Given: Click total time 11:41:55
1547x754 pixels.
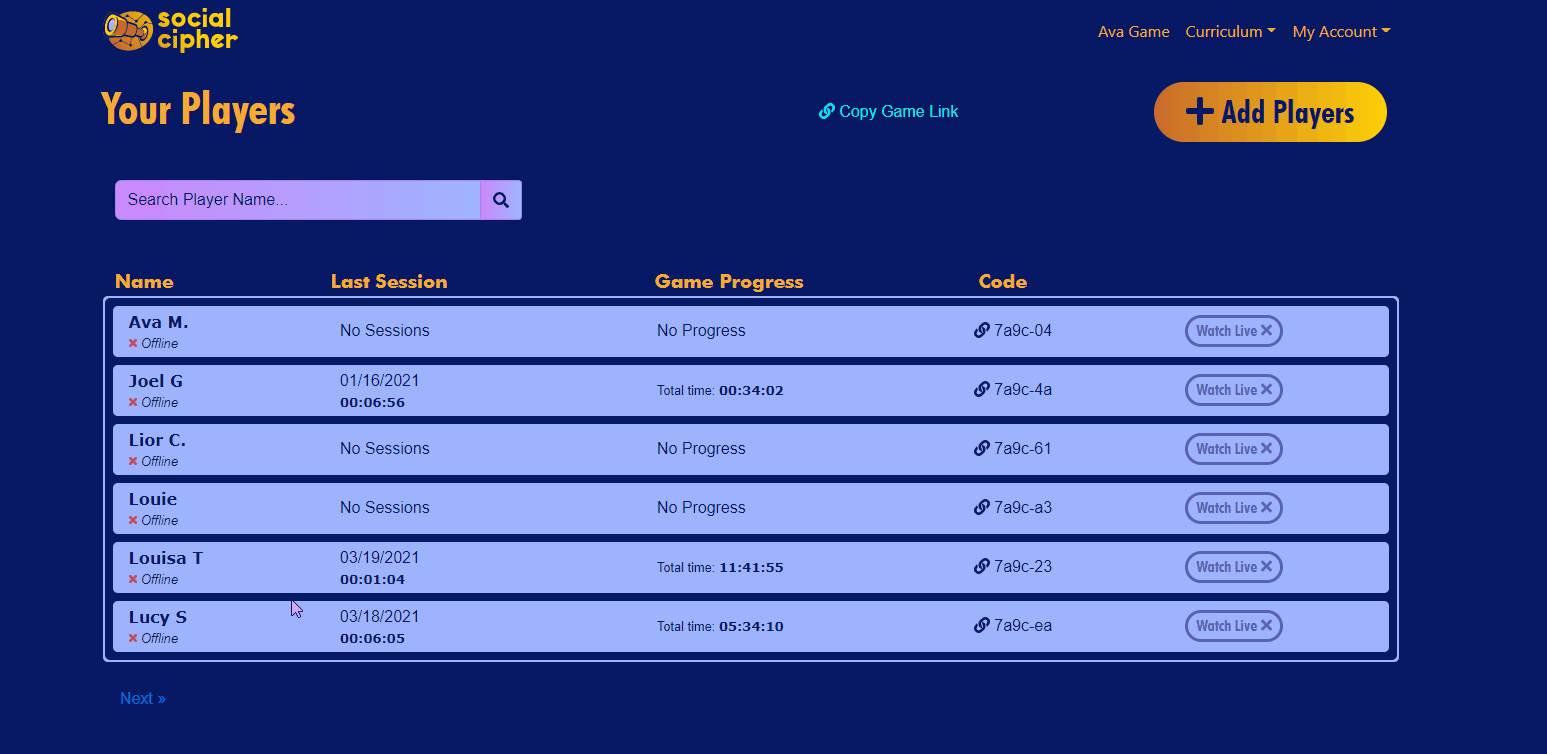Looking at the screenshot, I should (x=751, y=568).
